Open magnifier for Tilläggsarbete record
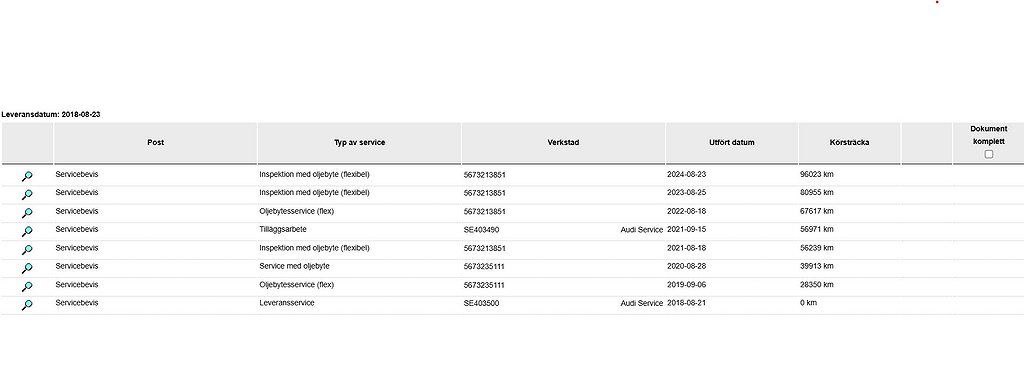The width and height of the screenshot is (1024, 373). coord(27,231)
